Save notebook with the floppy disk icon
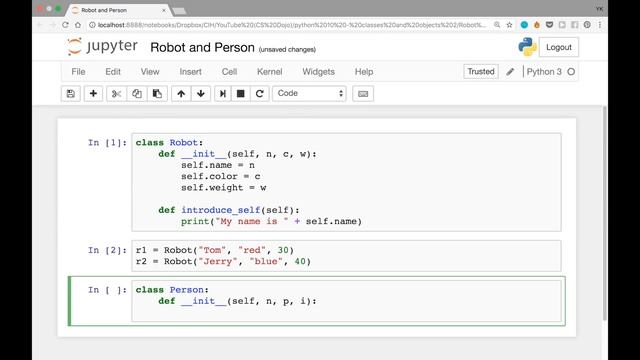This screenshot has width=640, height=360. (71, 93)
